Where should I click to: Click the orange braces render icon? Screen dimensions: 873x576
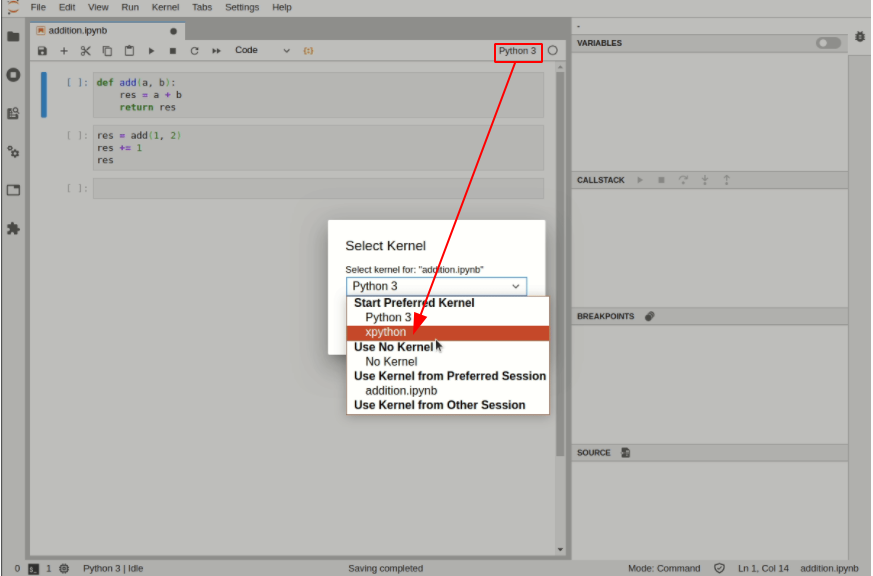pos(308,51)
